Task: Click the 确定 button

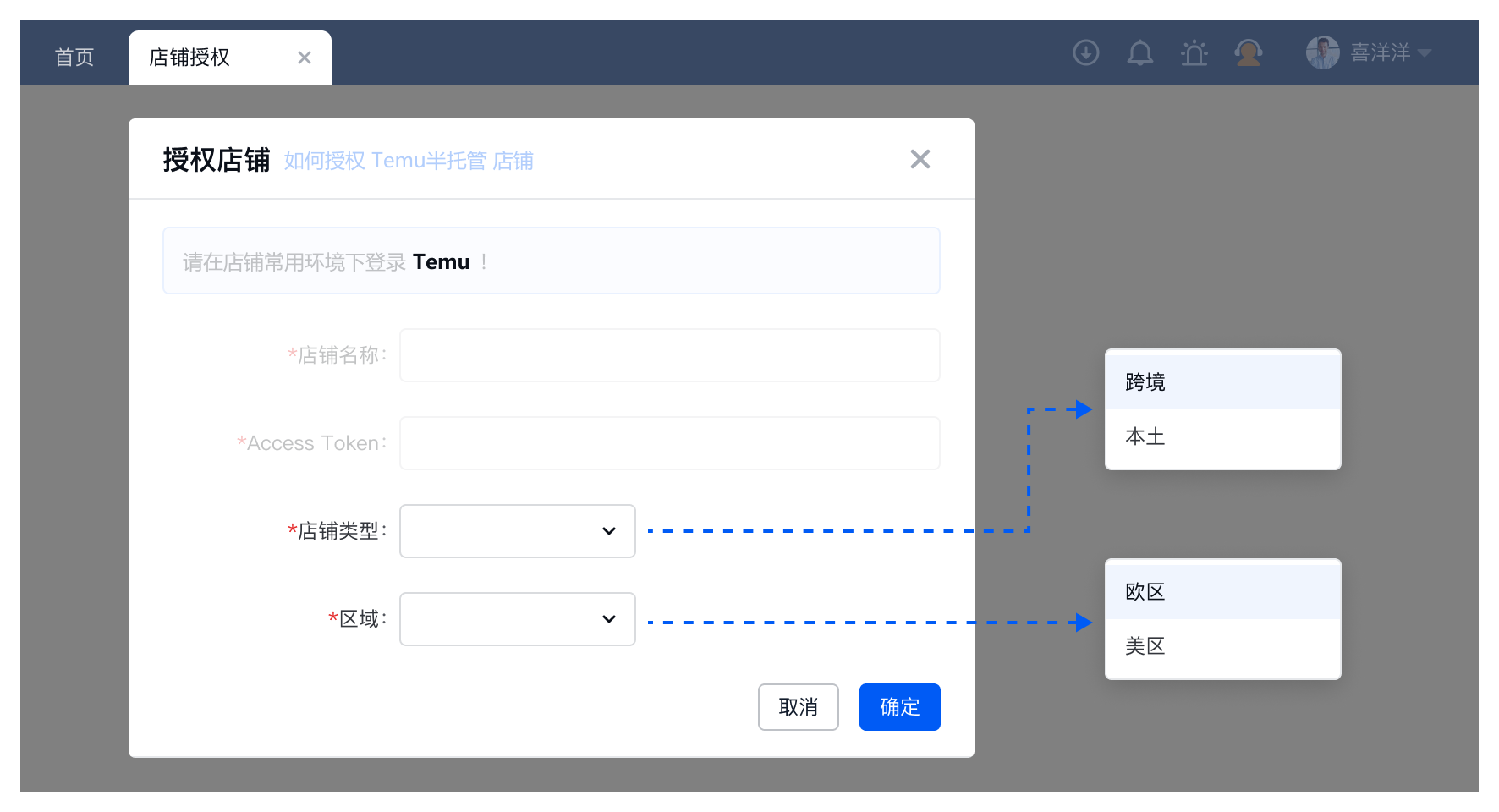Action: (x=900, y=707)
